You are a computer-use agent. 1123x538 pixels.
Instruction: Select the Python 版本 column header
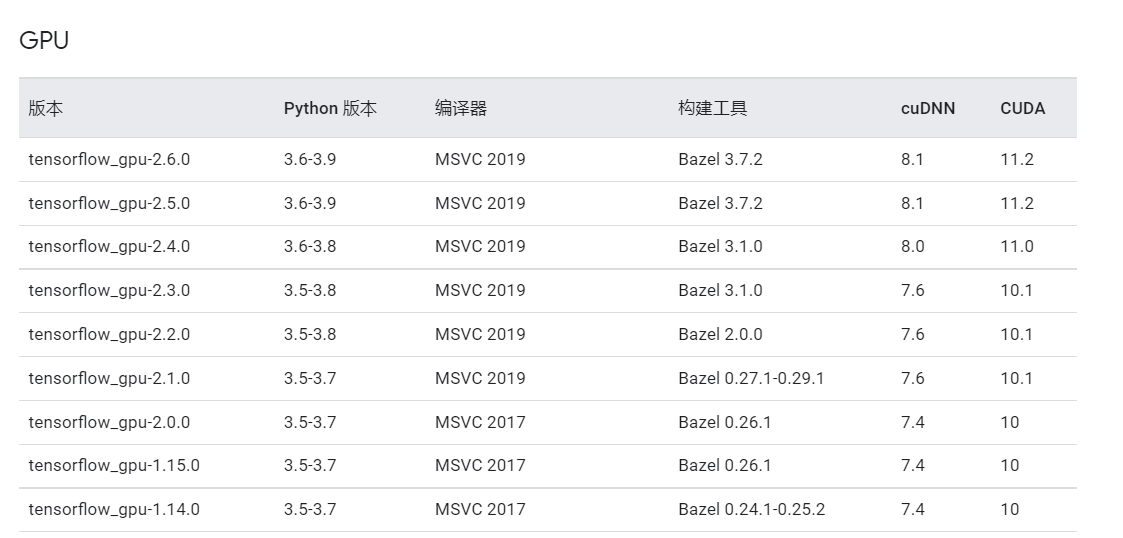(330, 108)
